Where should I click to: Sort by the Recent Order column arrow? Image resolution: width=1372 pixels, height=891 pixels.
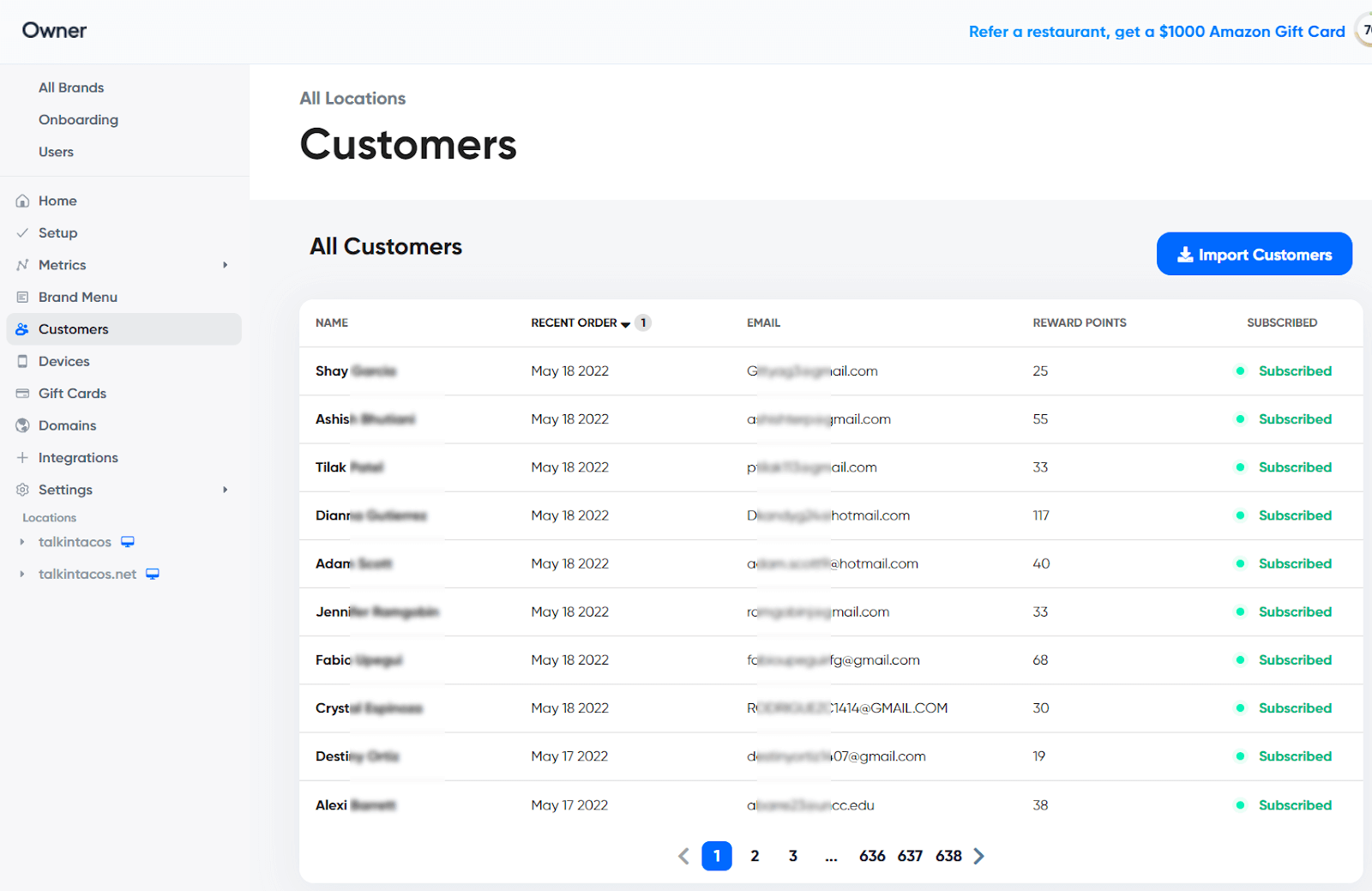click(625, 324)
